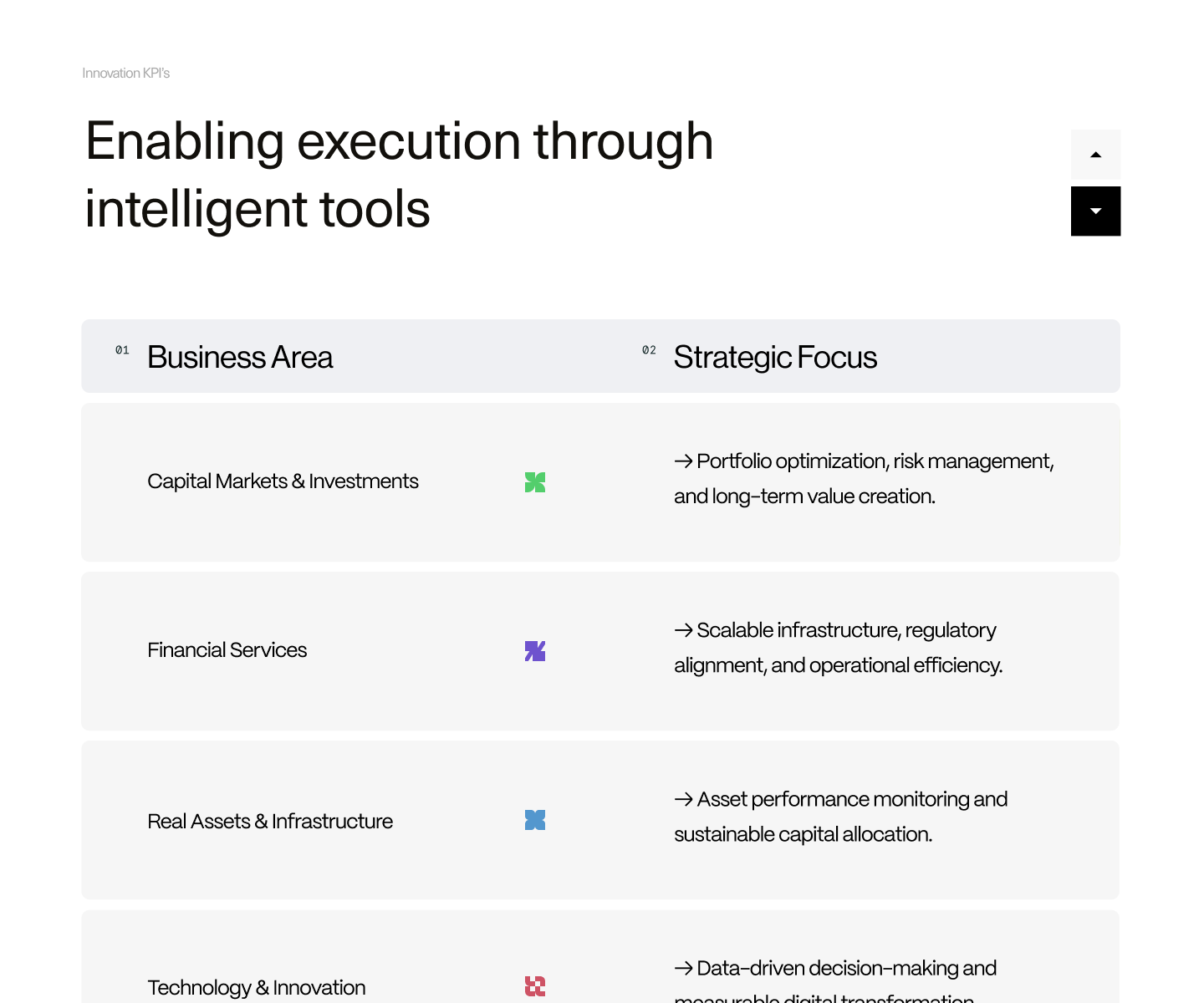Click the Innovation KPI's section label
This screenshot has width=1204, height=1003.
[x=125, y=74]
